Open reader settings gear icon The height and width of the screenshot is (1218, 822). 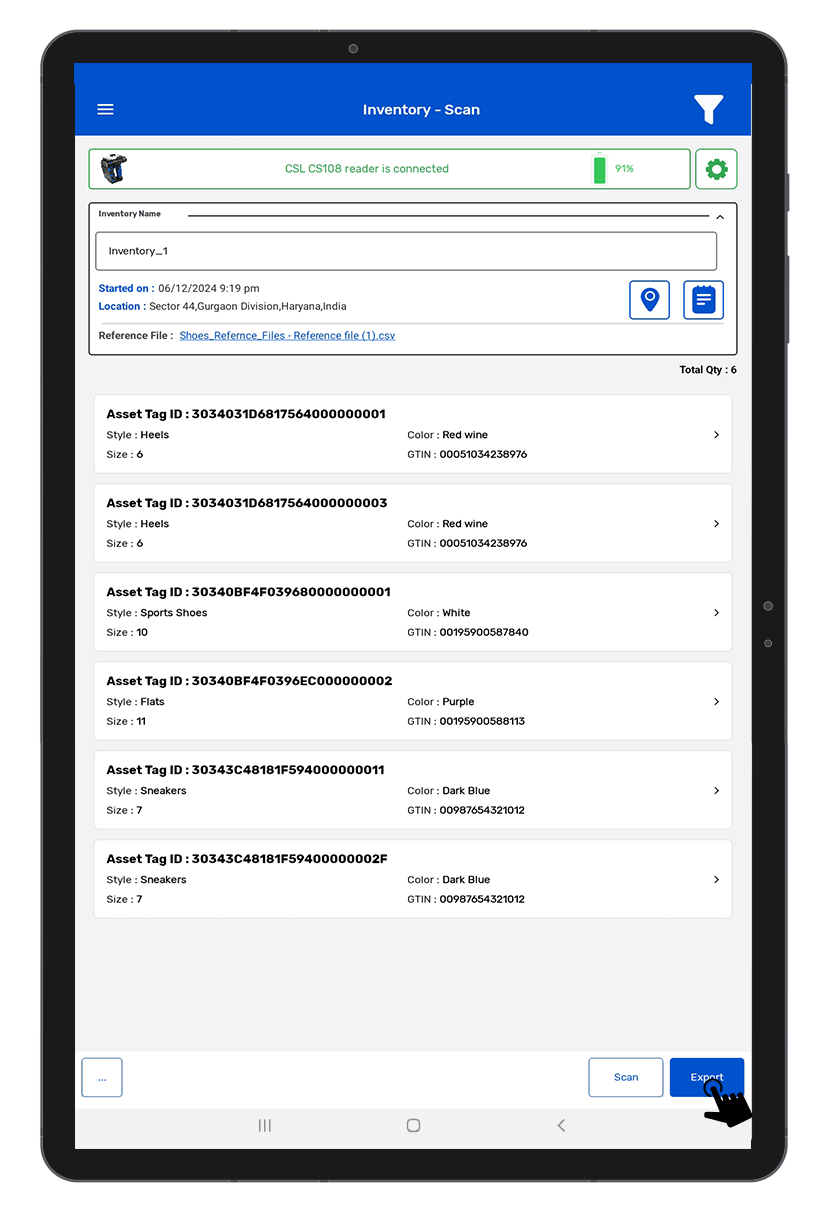tap(716, 169)
